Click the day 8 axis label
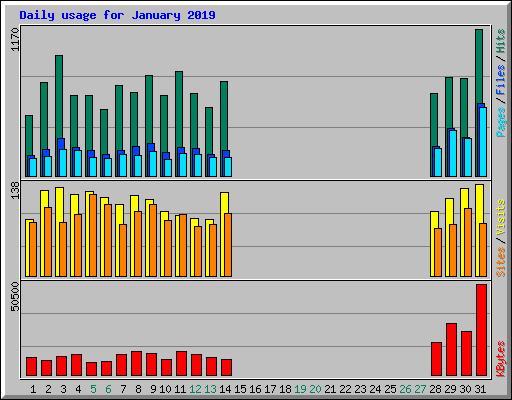This screenshot has height=400, width=512. click(x=138, y=389)
